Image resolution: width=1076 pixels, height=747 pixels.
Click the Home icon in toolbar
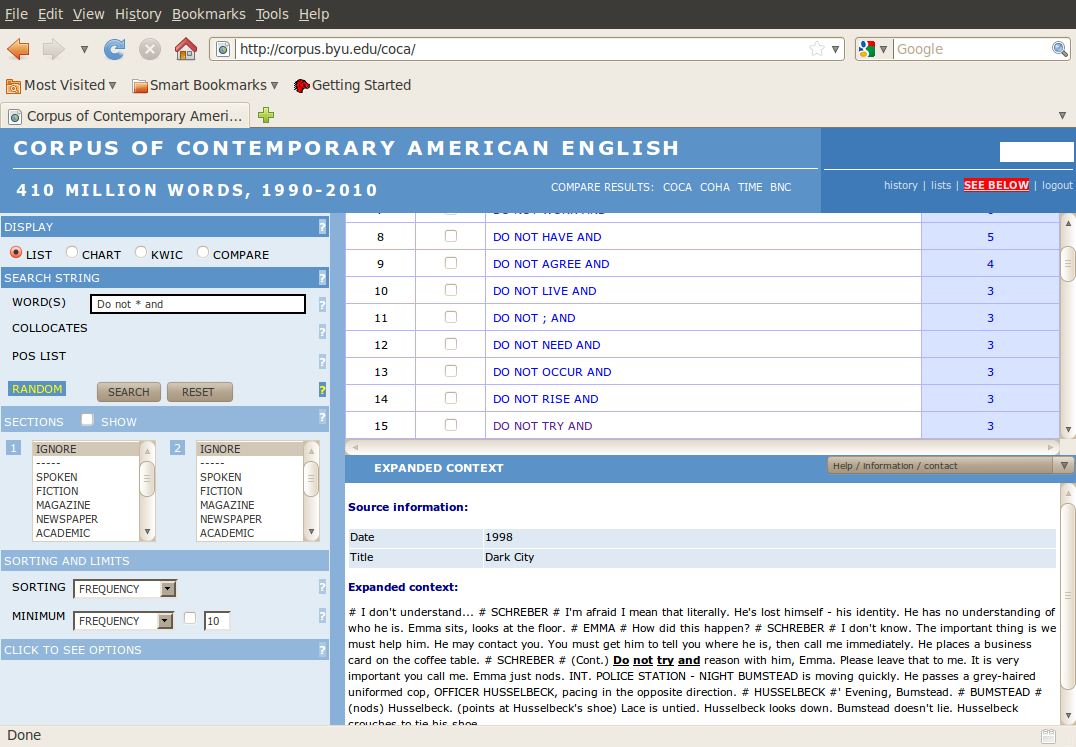185,49
